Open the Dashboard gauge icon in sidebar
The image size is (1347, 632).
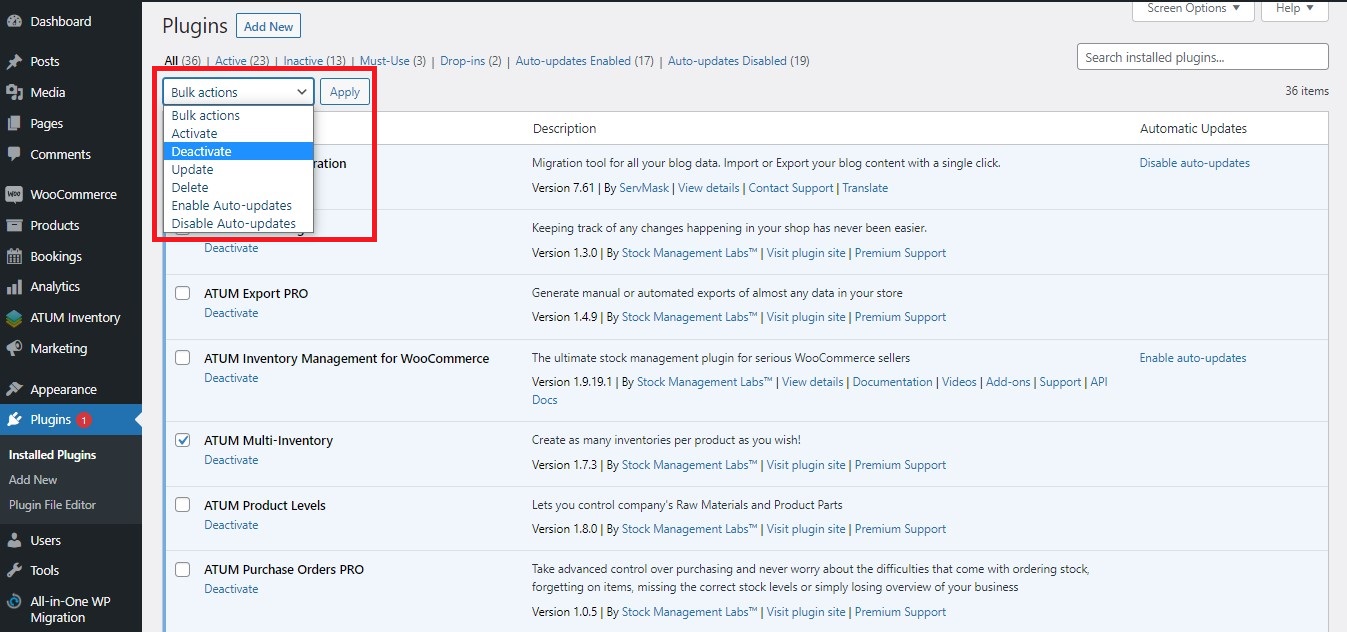pos(14,21)
